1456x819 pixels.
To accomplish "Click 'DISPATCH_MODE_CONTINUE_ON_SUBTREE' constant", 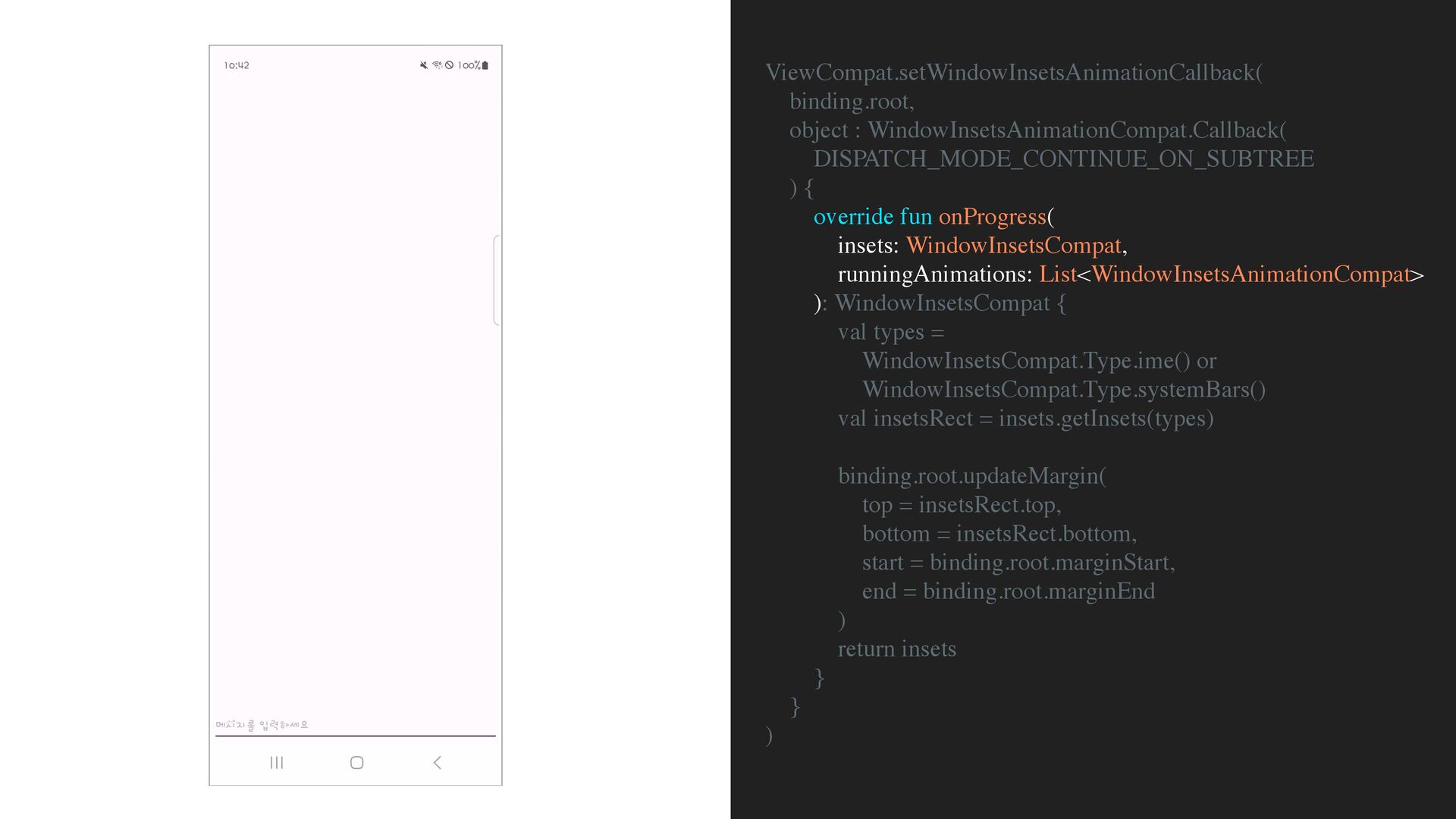I will click(1064, 159).
